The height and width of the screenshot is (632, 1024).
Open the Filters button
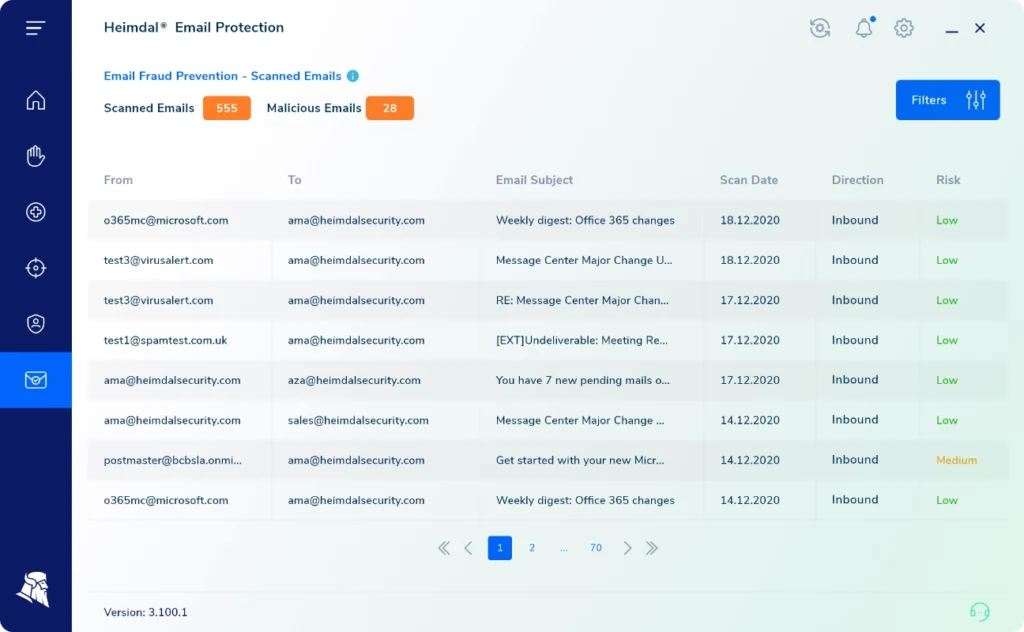[x=948, y=100]
